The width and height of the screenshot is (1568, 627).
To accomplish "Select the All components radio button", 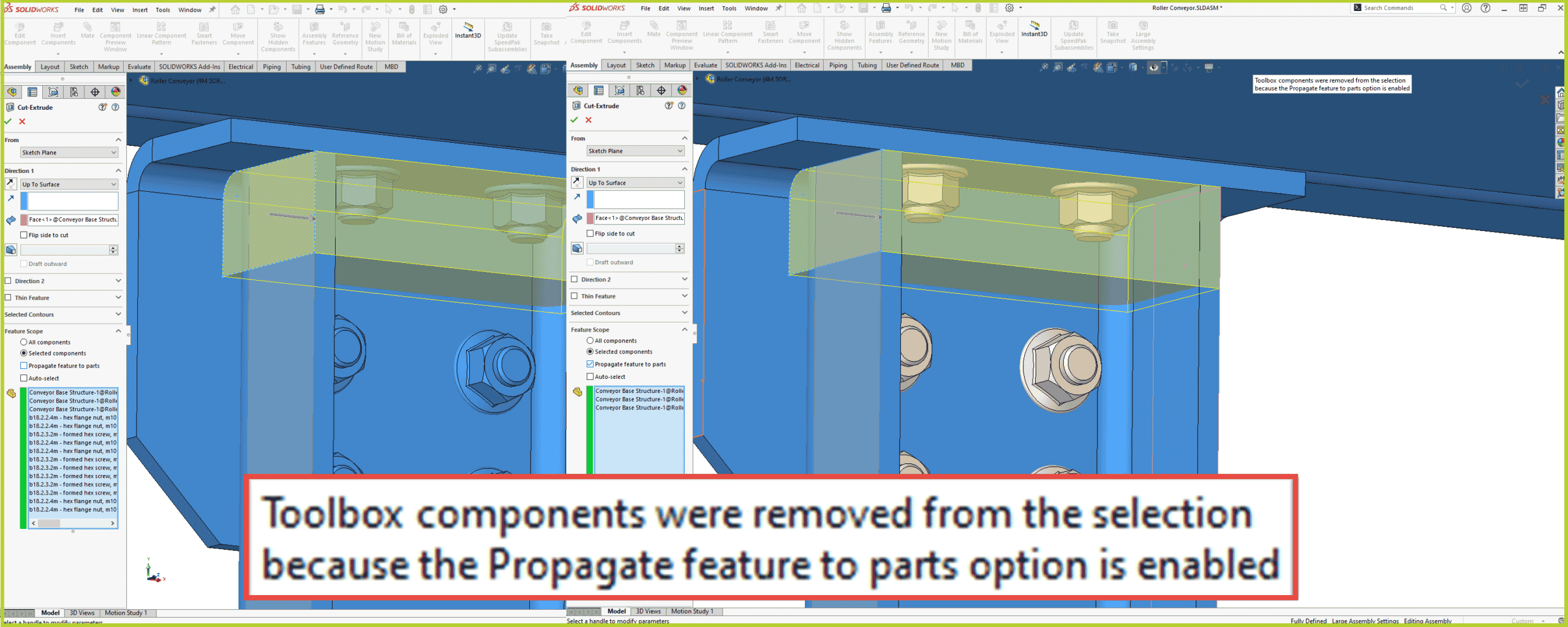I will click(23, 342).
